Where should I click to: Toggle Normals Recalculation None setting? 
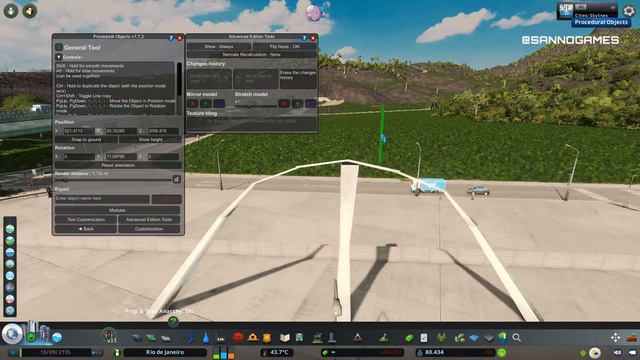coord(251,54)
